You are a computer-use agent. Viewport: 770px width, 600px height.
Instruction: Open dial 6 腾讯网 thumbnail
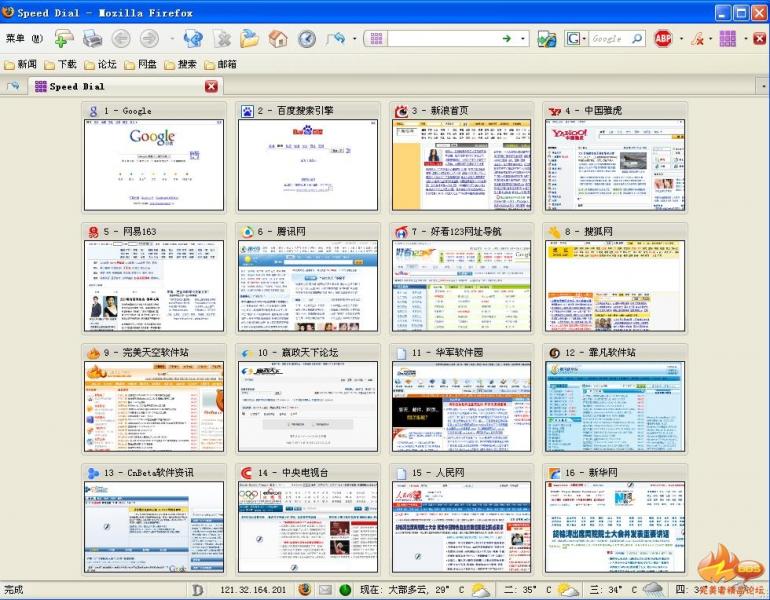pos(308,286)
